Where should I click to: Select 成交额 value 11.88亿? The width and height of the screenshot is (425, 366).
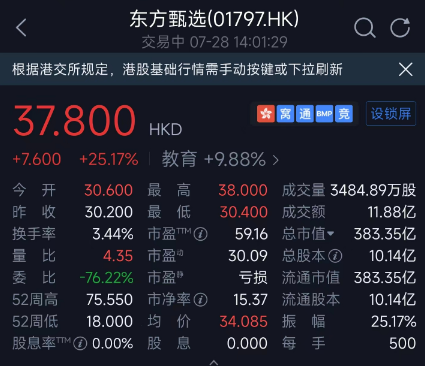click(392, 212)
